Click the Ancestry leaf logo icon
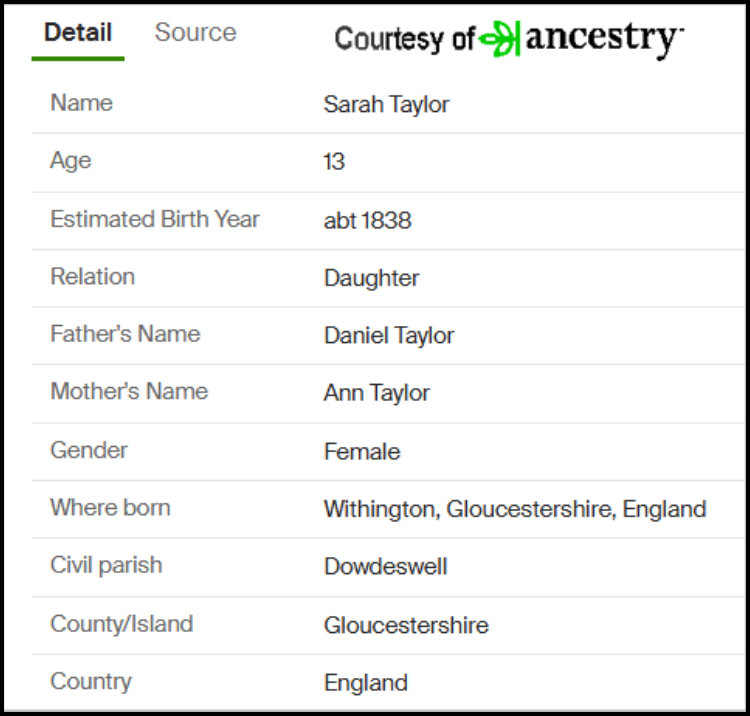This screenshot has width=750, height=716. [500, 38]
